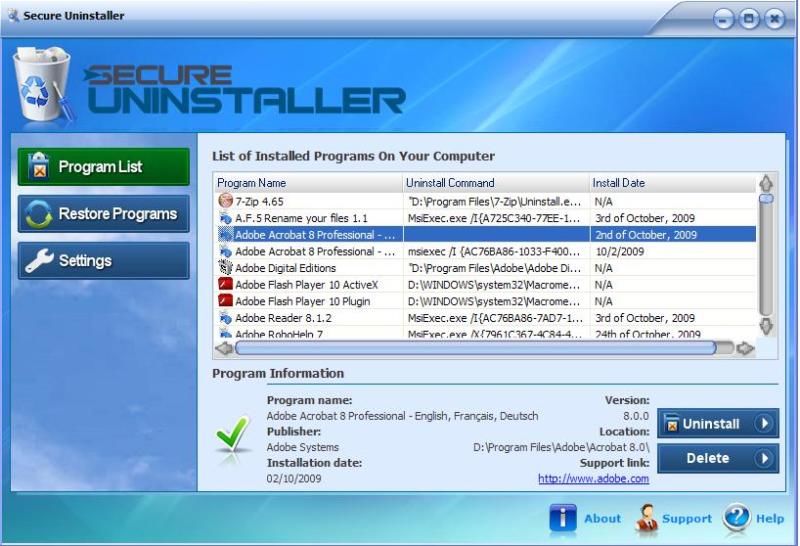The width and height of the screenshot is (800, 546).
Task: Select the Adobe RoboHelp 7 row
Action: pos(485,334)
